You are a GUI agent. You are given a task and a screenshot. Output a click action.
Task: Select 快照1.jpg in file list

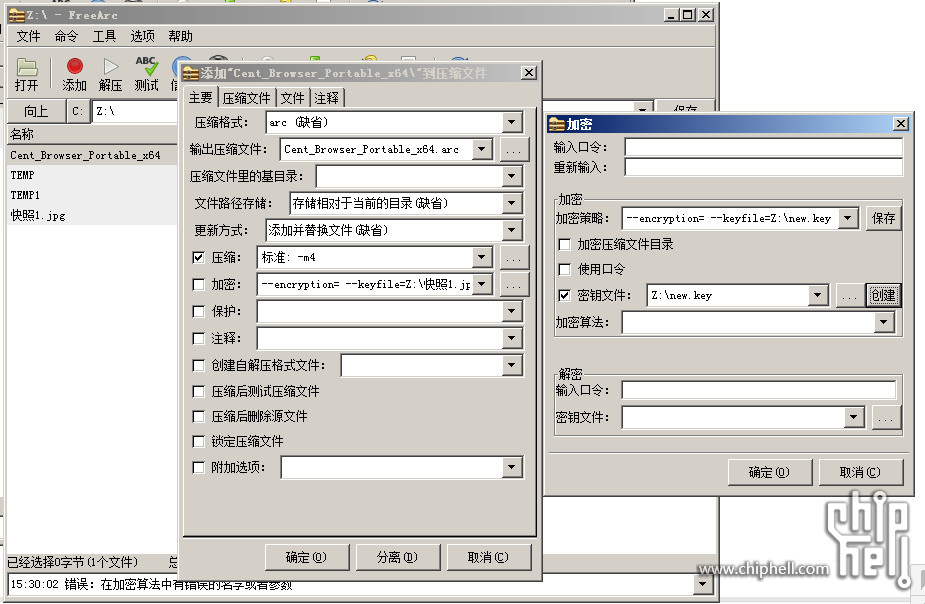tap(38, 215)
